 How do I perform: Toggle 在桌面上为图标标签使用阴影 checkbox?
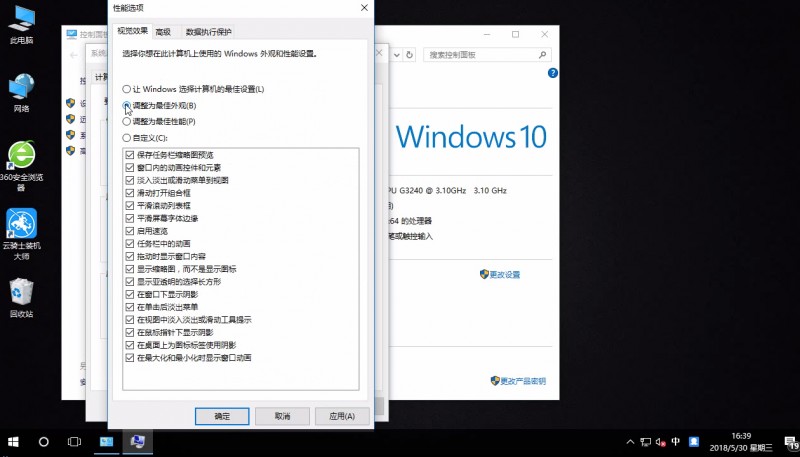click(130, 345)
